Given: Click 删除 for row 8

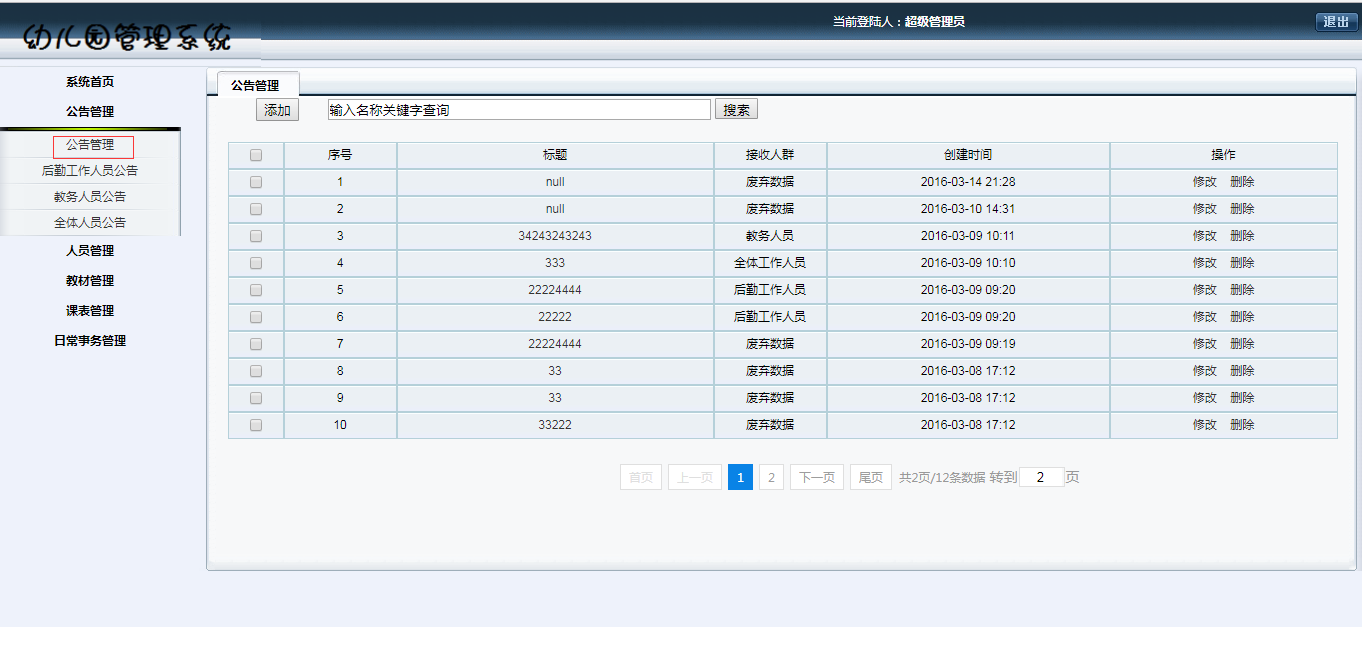Looking at the screenshot, I should click(x=1242, y=371).
